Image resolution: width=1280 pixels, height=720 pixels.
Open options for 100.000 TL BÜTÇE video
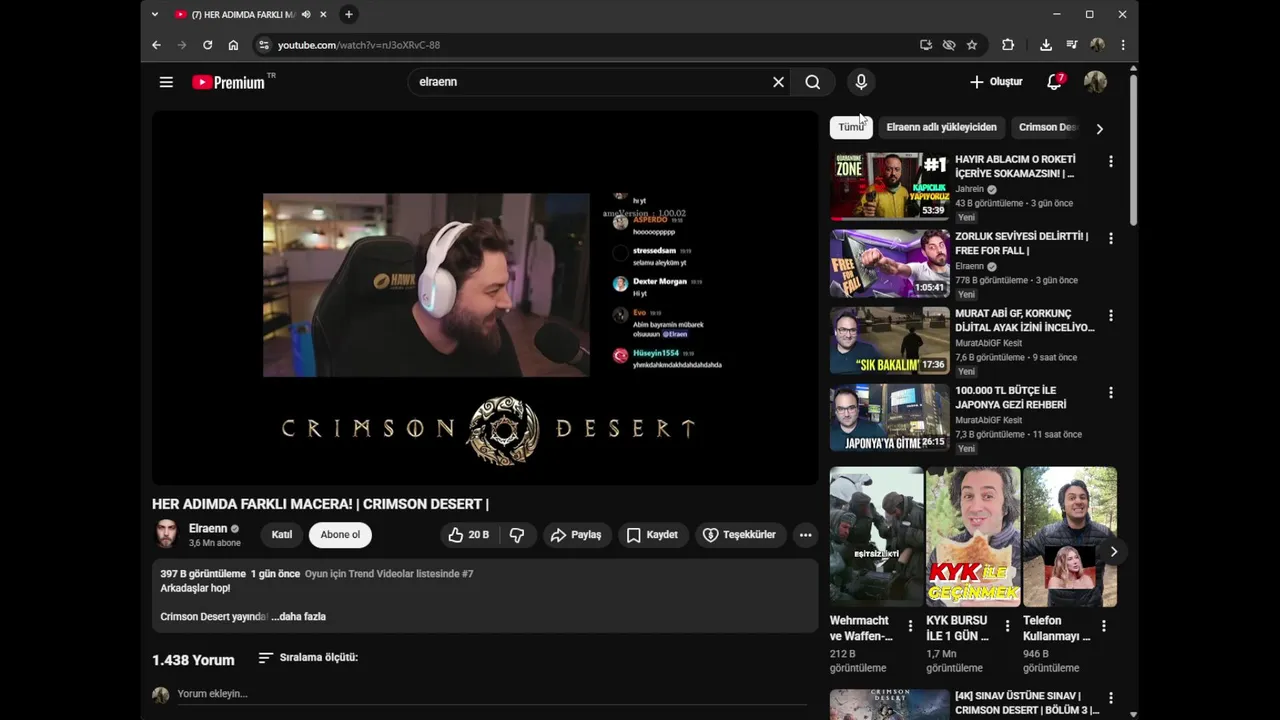pyautogui.click(x=1110, y=392)
